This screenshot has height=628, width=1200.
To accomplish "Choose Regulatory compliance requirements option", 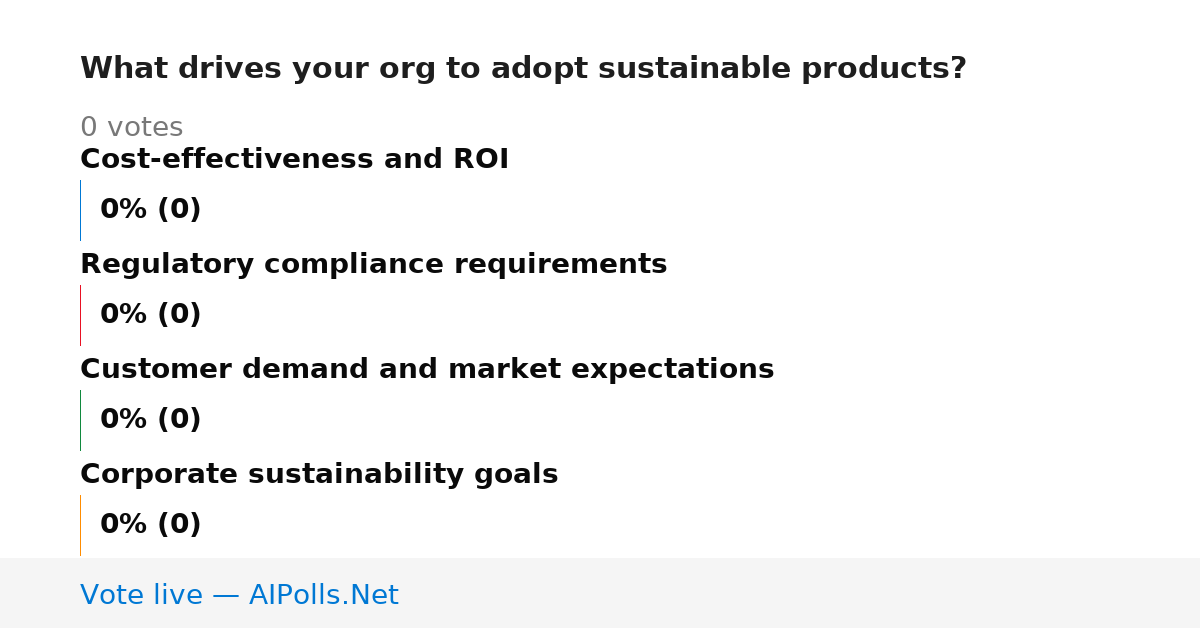I will [373, 264].
